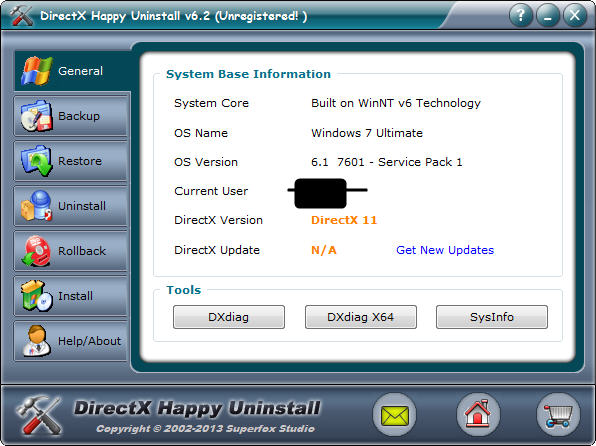Image resolution: width=596 pixels, height=446 pixels.
Task: Click the OS Name label
Action: click(201, 133)
